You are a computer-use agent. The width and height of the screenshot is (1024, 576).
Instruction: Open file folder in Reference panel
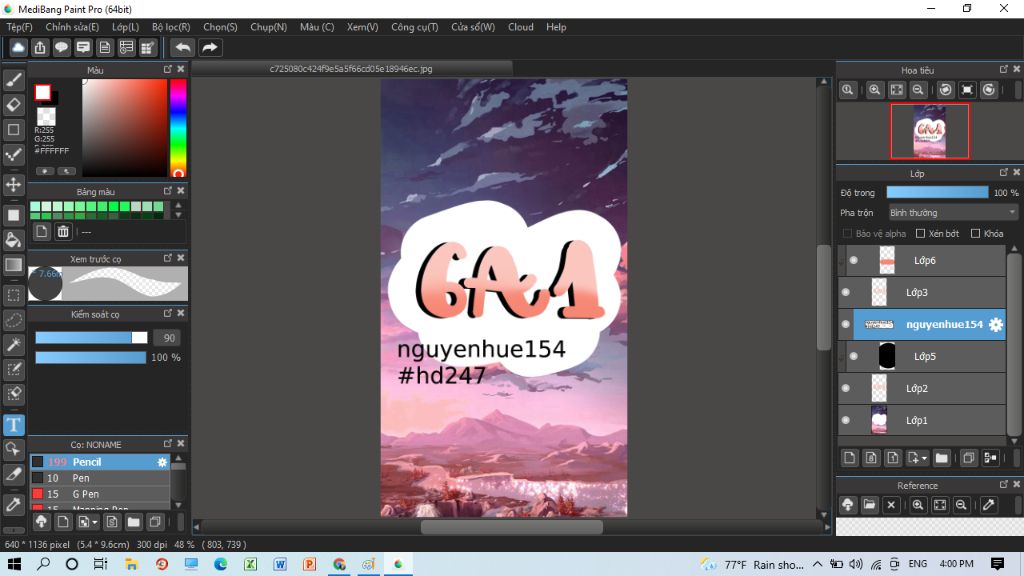click(x=869, y=505)
